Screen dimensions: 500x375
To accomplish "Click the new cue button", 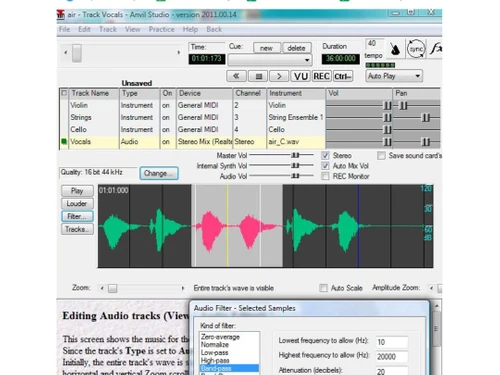I will click(x=266, y=48).
